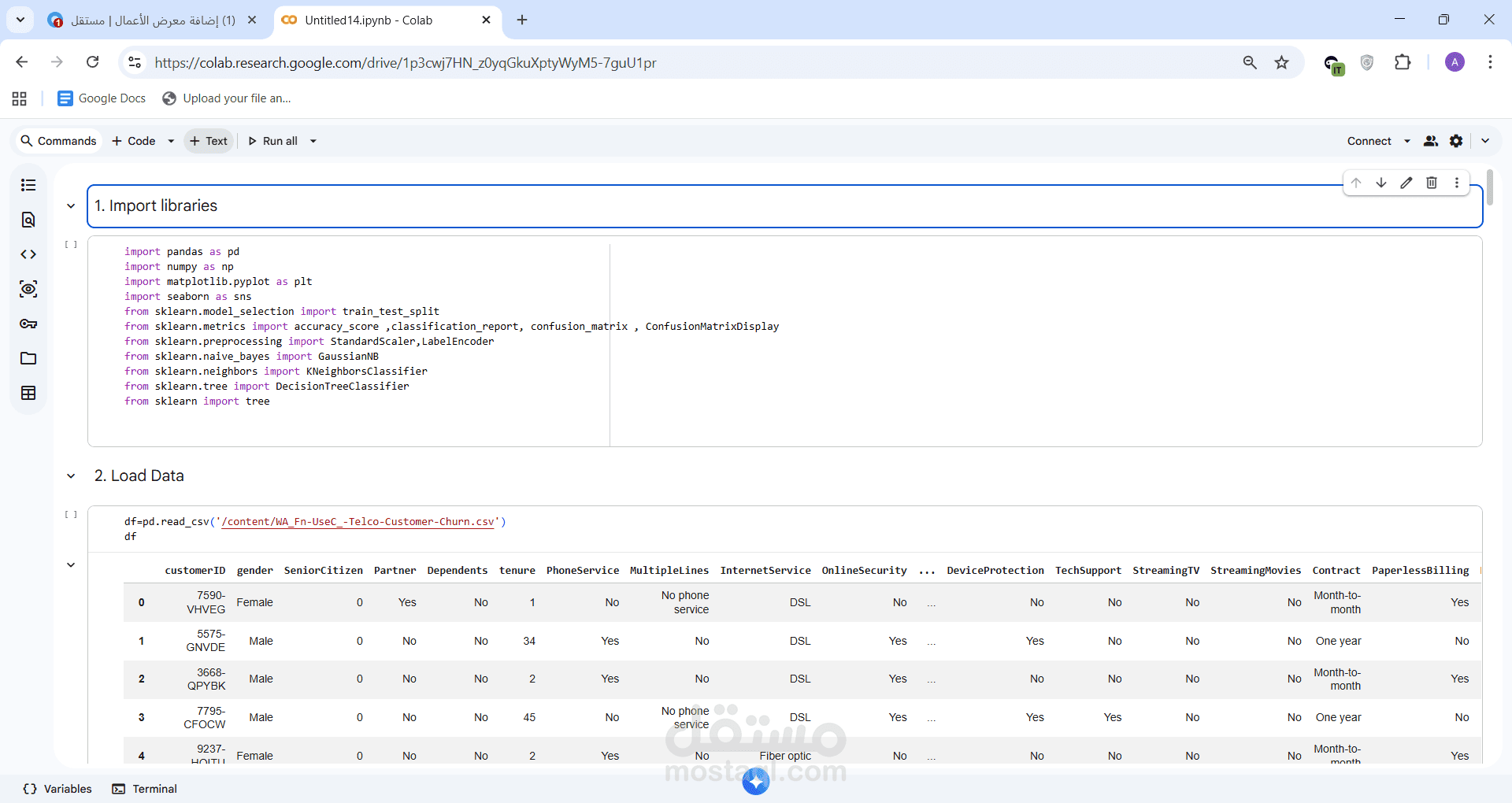1512x803 pixels.
Task: Click the Contract column header
Action: [1336, 571]
